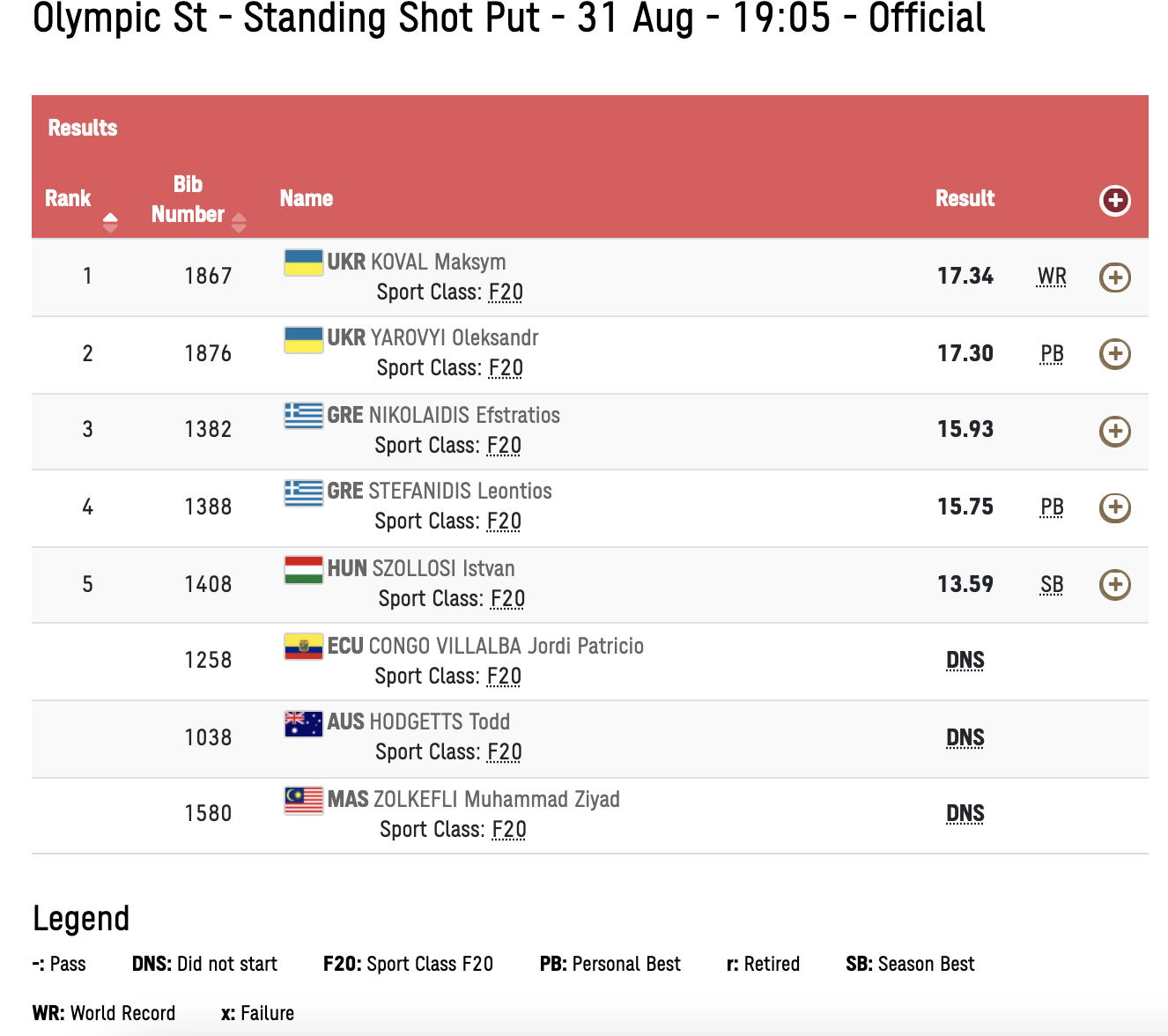Image resolution: width=1168 pixels, height=1036 pixels.
Task: Click SB abbreviation in SZOLLOSI row
Action: click(x=1052, y=585)
